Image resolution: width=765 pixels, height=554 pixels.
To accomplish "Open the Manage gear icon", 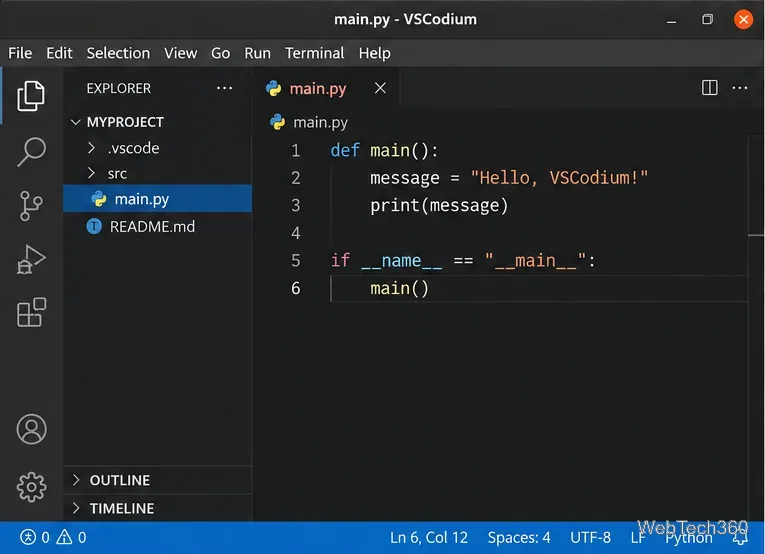I will (32, 487).
